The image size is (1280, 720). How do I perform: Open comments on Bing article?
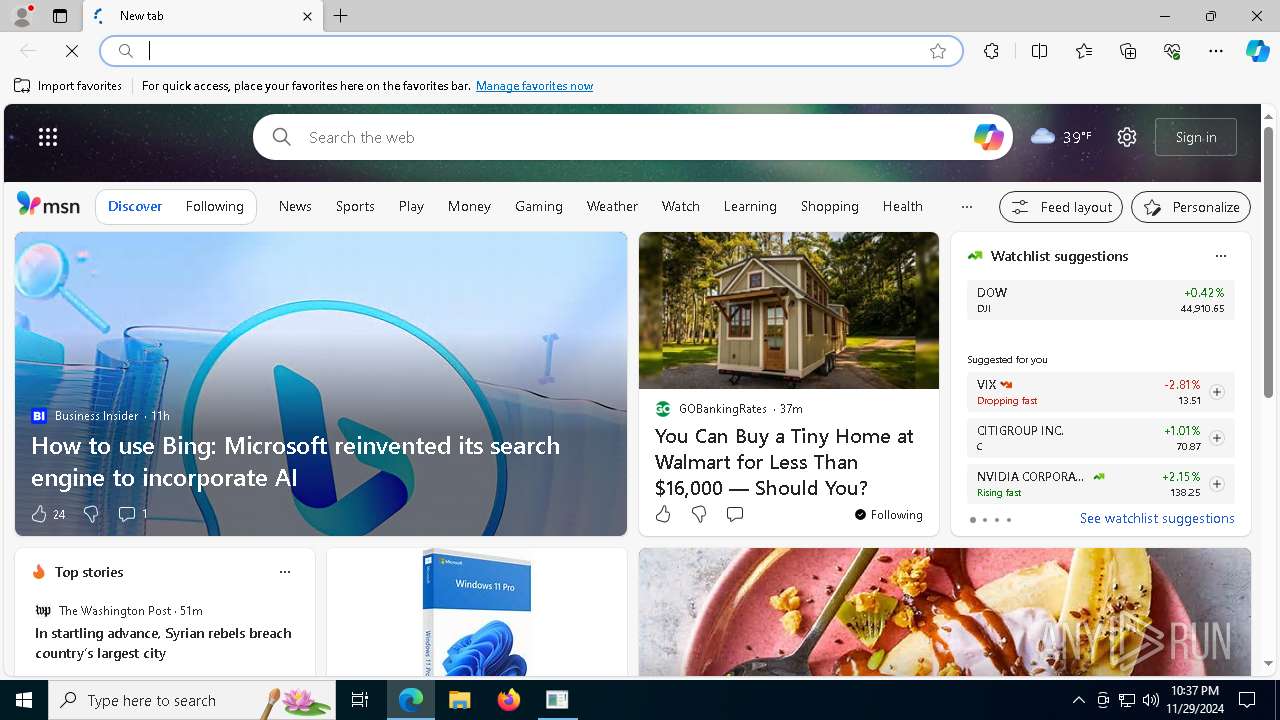tap(127, 514)
